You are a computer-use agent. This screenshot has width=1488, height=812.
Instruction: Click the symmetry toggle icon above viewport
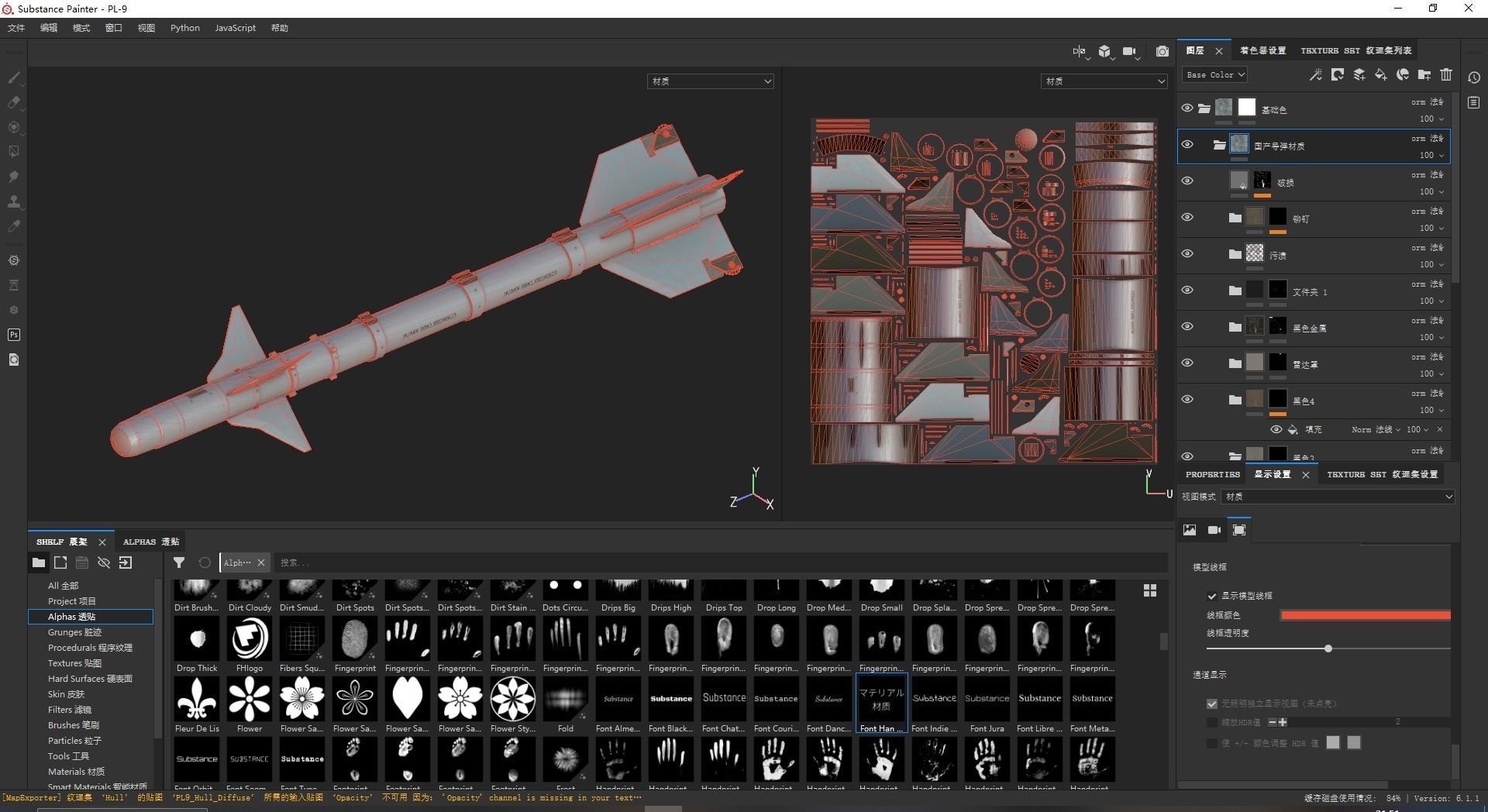click(x=1080, y=51)
